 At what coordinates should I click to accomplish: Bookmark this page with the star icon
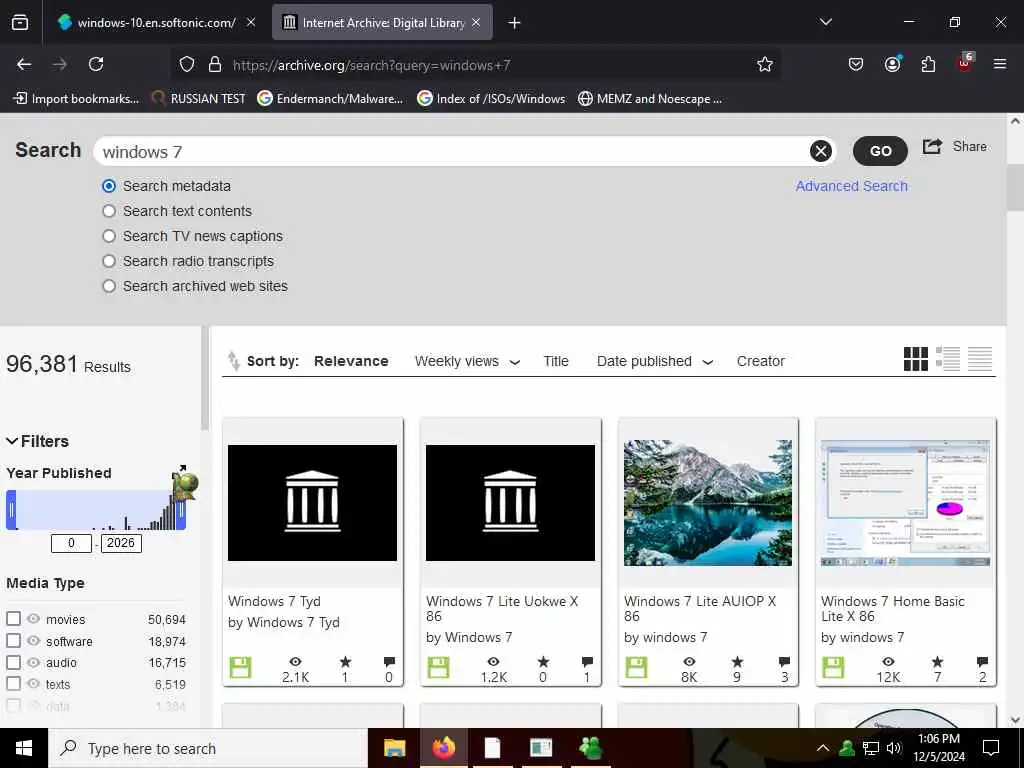(765, 64)
